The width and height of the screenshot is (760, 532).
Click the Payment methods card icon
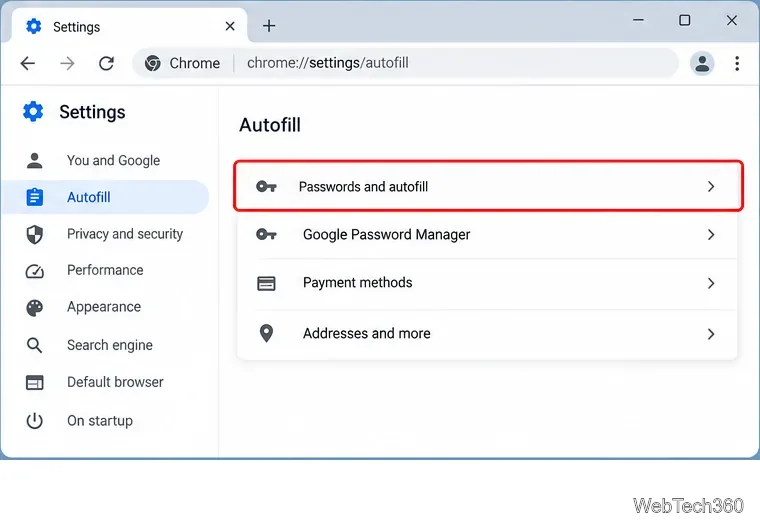tap(266, 283)
